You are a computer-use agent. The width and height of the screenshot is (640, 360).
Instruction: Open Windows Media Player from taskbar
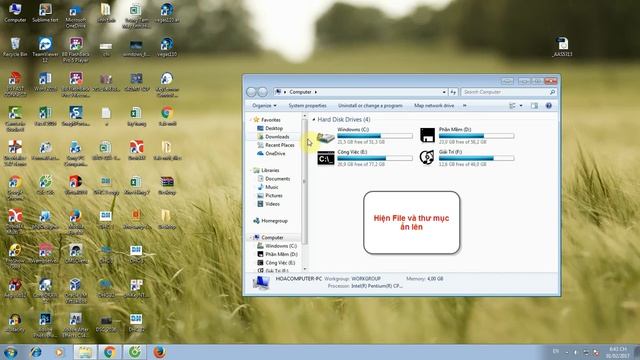pyautogui.click(x=59, y=352)
